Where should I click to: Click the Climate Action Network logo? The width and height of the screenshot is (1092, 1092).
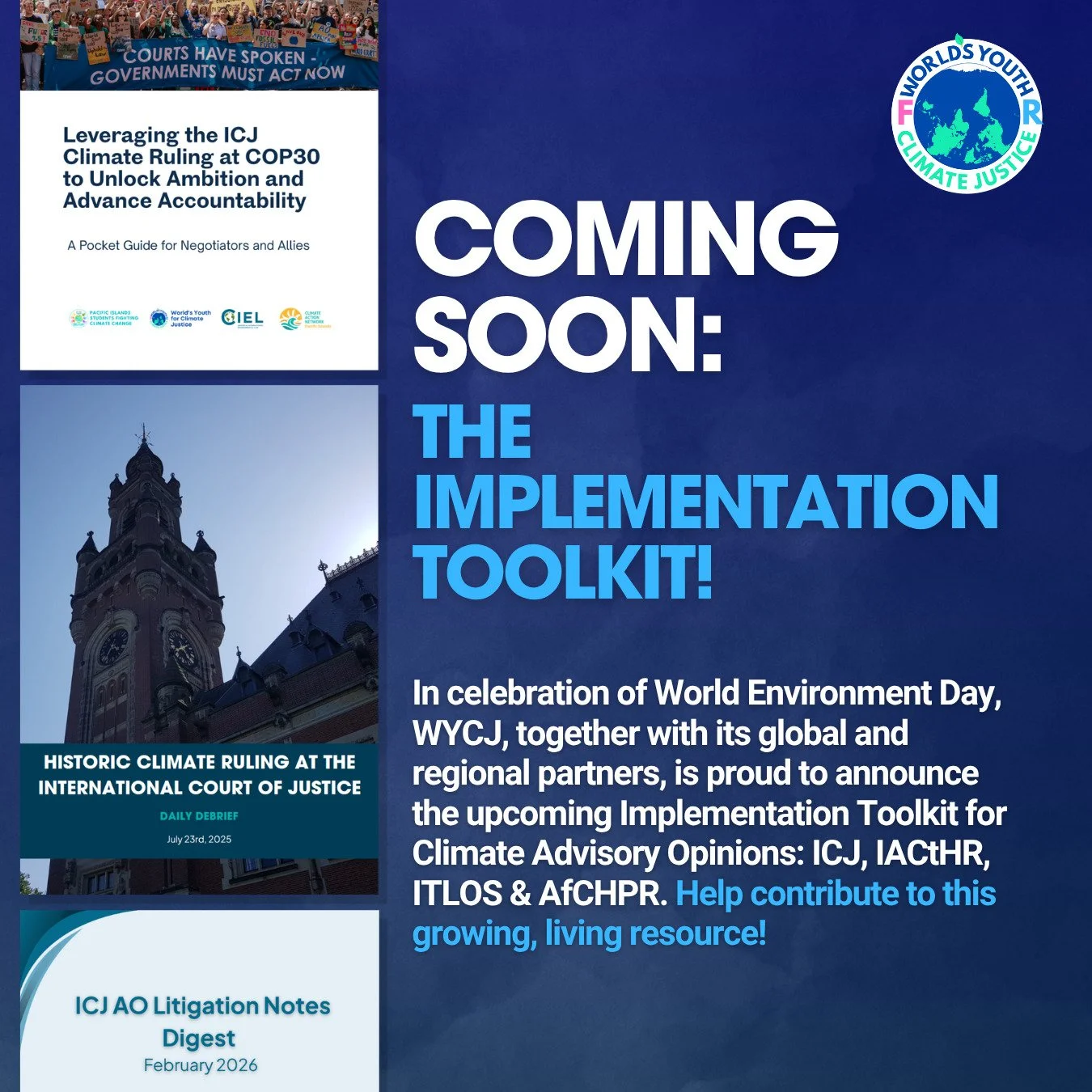(x=305, y=319)
